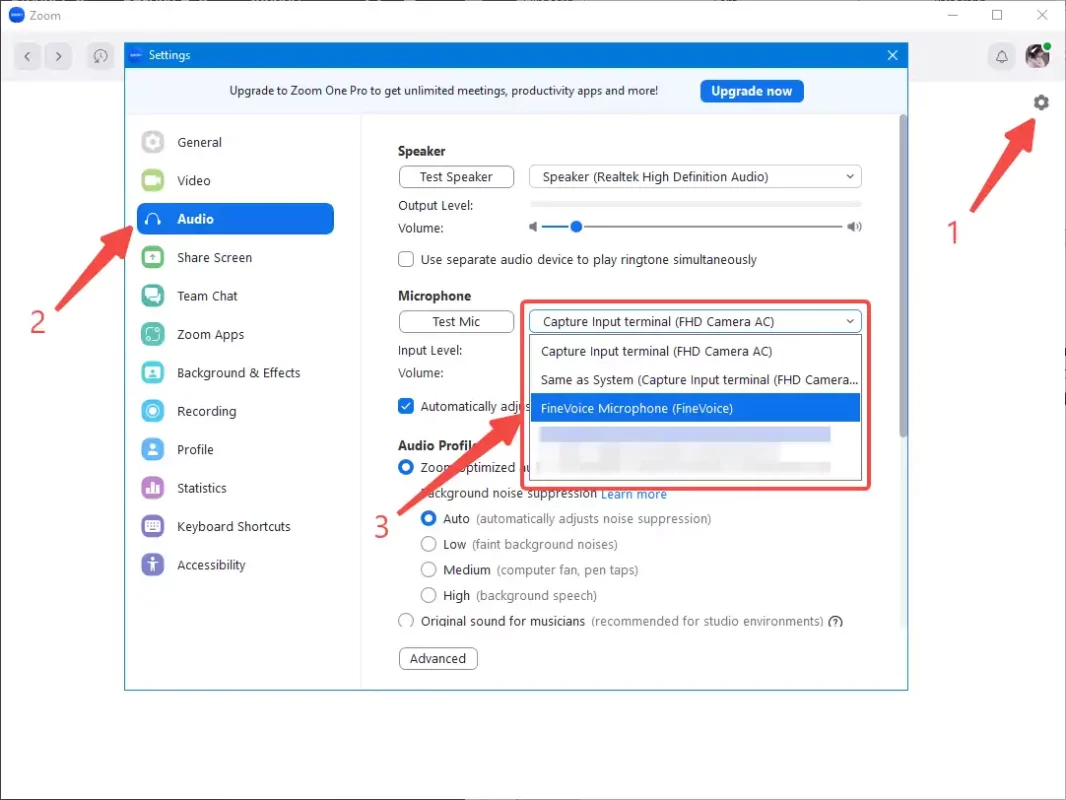The width and height of the screenshot is (1066, 800).
Task: Choose High noise suppression option
Action: (x=429, y=596)
